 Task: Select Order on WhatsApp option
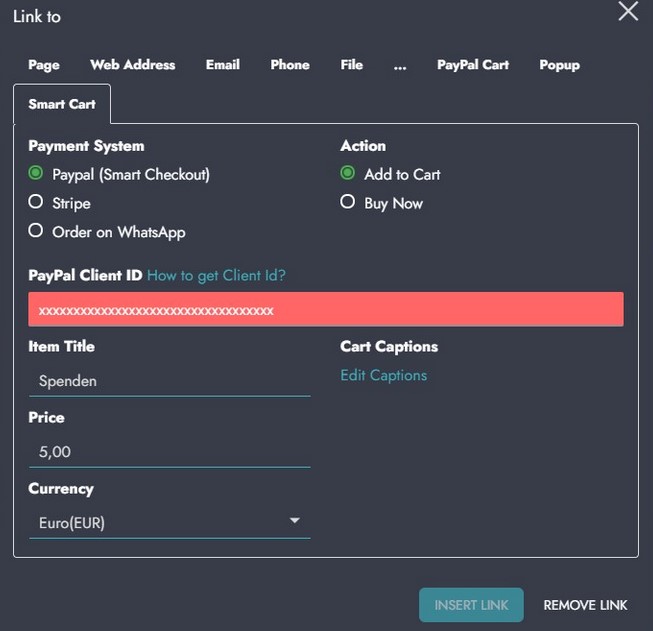click(x=36, y=231)
